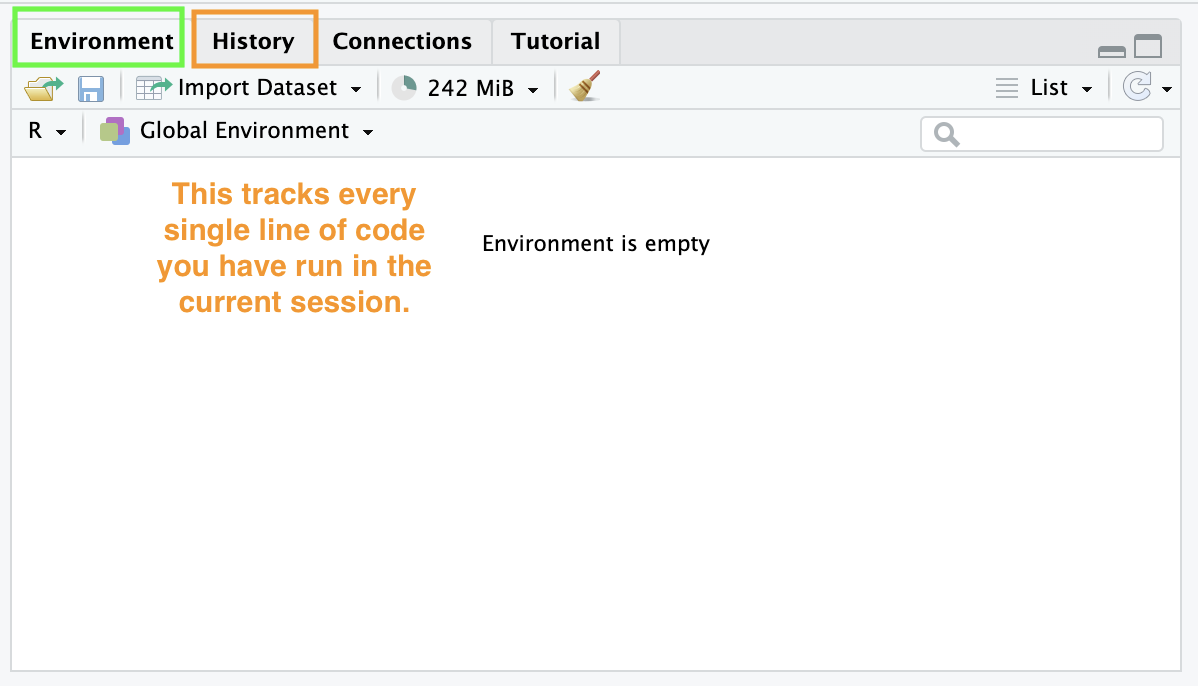Viewport: 1198px width, 686px height.
Task: Open the Import Dataset dropdown arrow
Action: (x=356, y=89)
